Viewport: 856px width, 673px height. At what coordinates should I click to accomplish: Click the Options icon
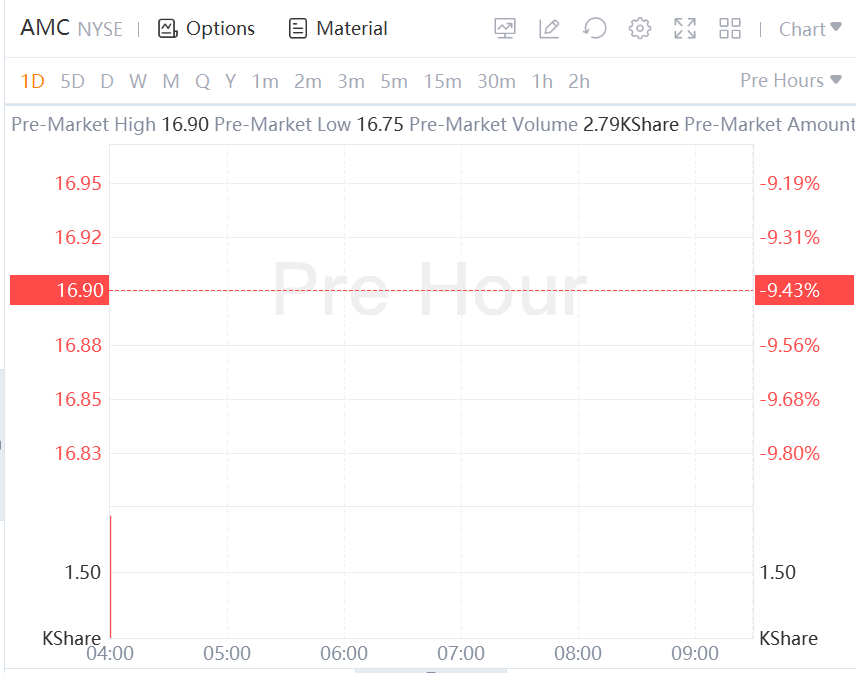click(x=167, y=29)
